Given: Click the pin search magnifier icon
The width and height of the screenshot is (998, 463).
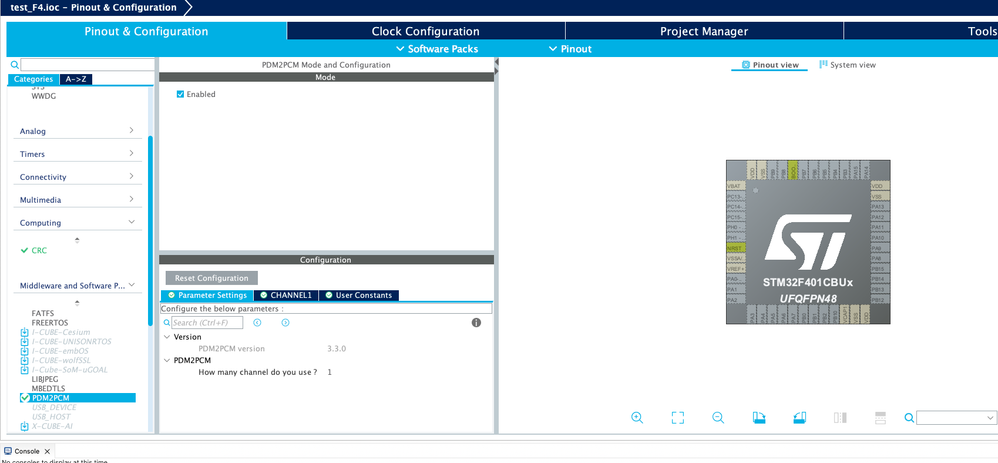Looking at the screenshot, I should 910,418.
